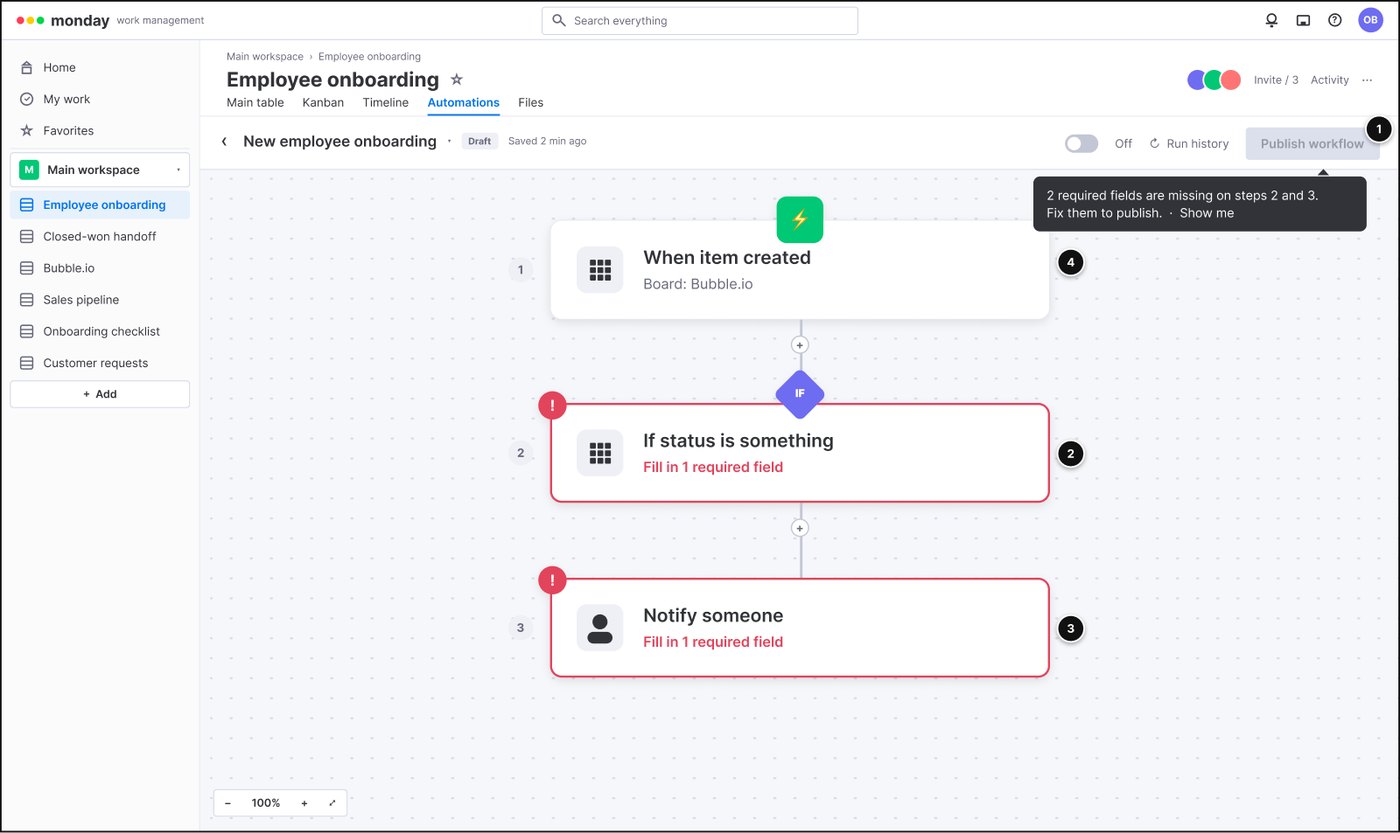Click the Search everything field
1400x833 pixels.
(700, 20)
